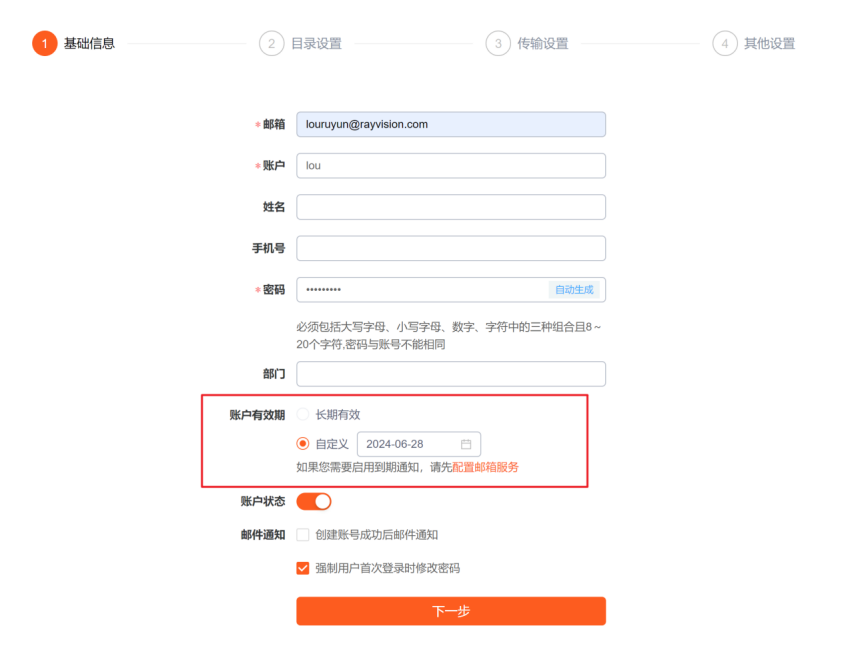Uncheck 强制用户首次登录时修改密码 checkbox

pyautogui.click(x=302, y=567)
